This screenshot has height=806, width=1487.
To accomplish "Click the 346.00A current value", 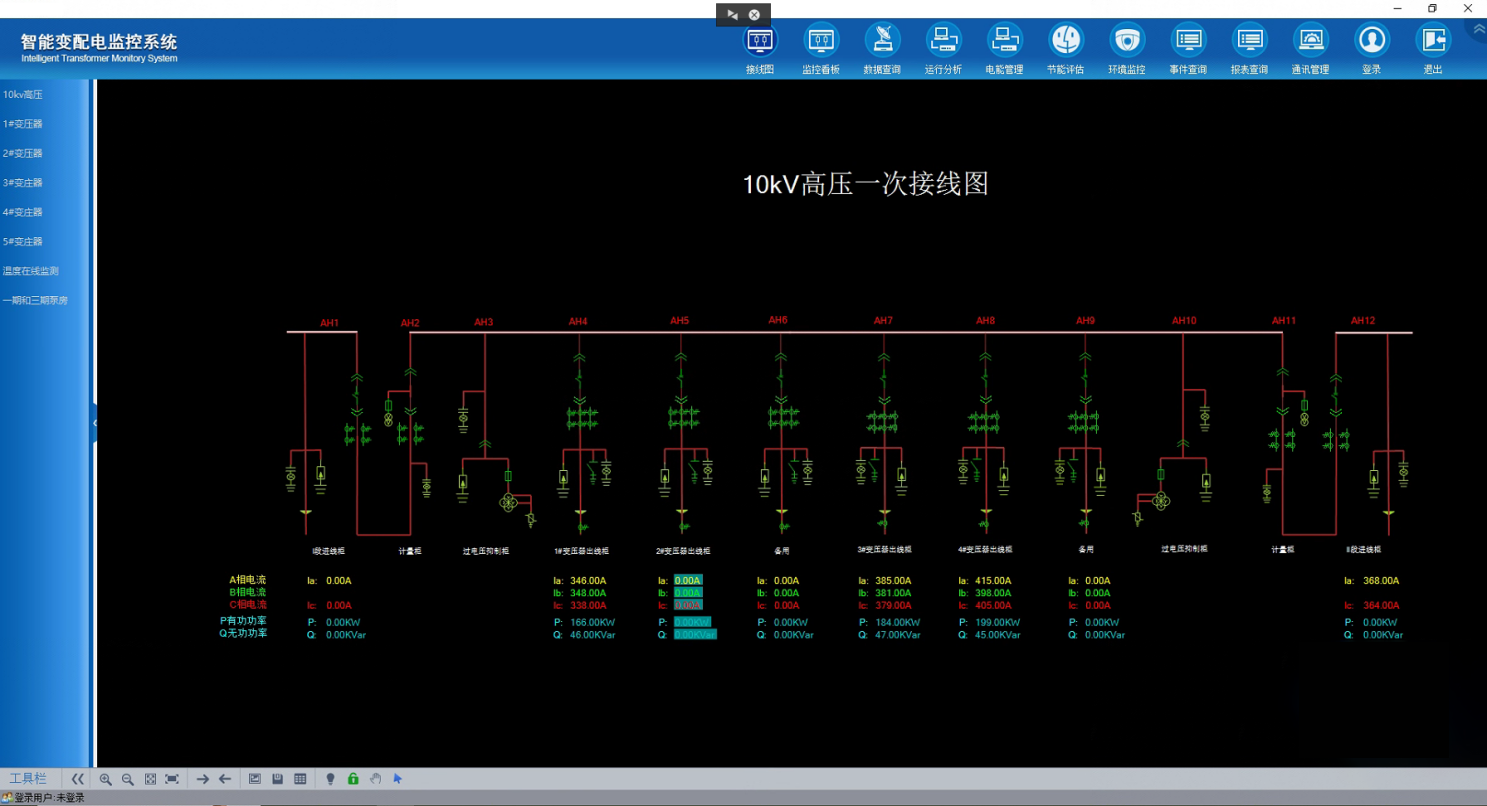I will point(588,581).
